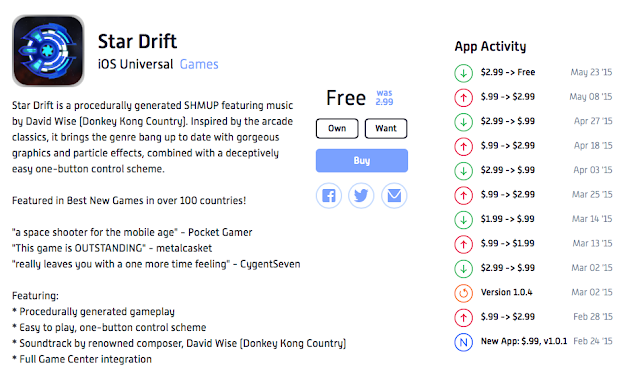640x378 pixels.
Task: Click the green arrow for Mar 14 price drop
Action: [463, 220]
